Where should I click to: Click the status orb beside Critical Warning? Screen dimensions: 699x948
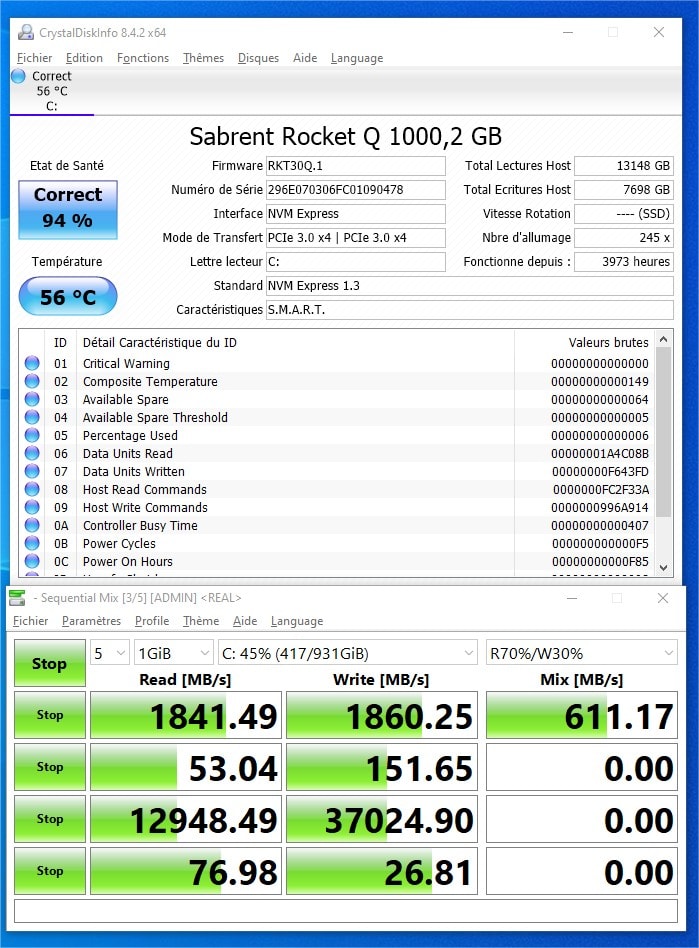pyautogui.click(x=32, y=364)
